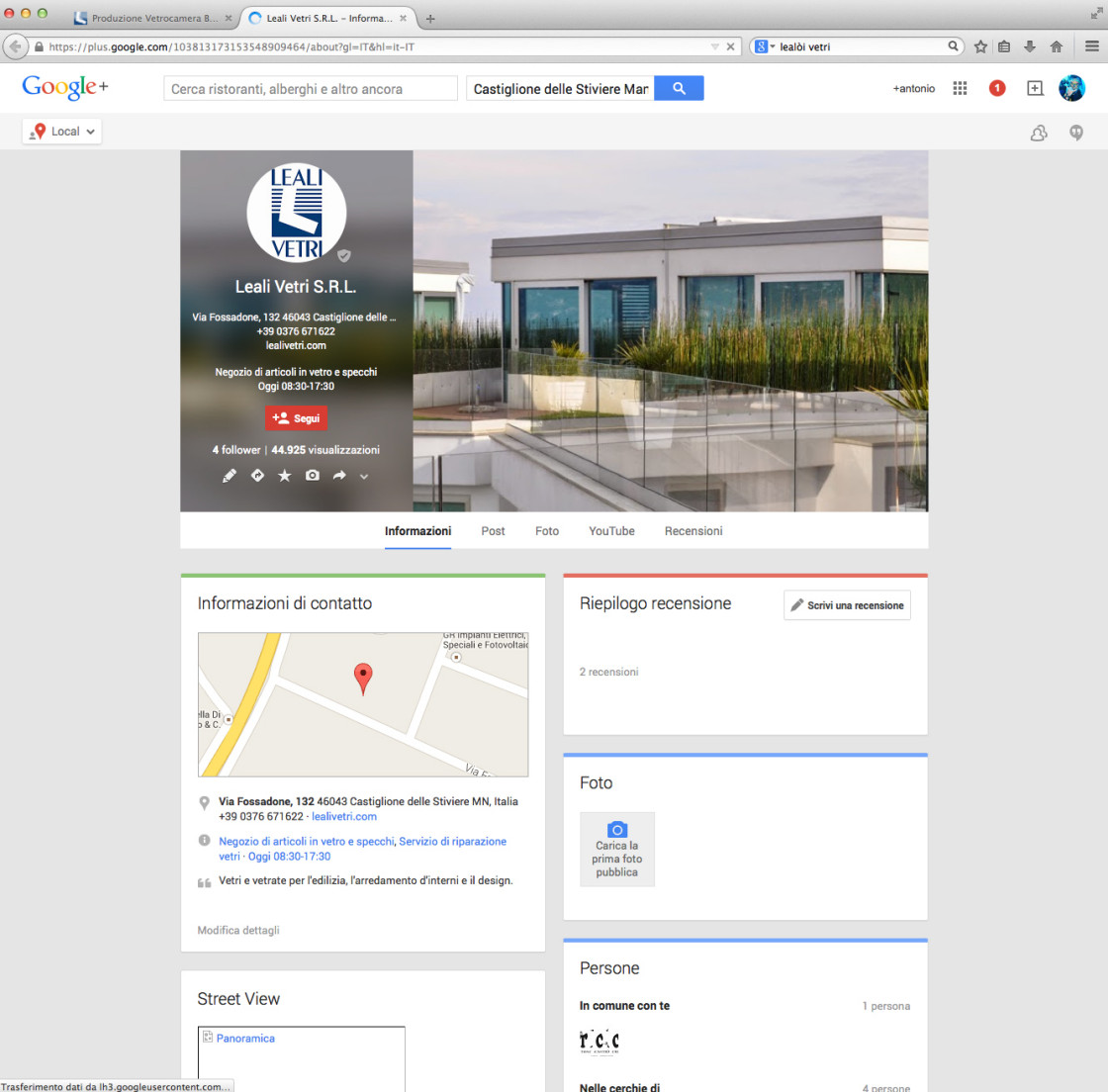Open the Google apps grid icon
Viewport: 1108px width, 1092px height.
(x=959, y=88)
